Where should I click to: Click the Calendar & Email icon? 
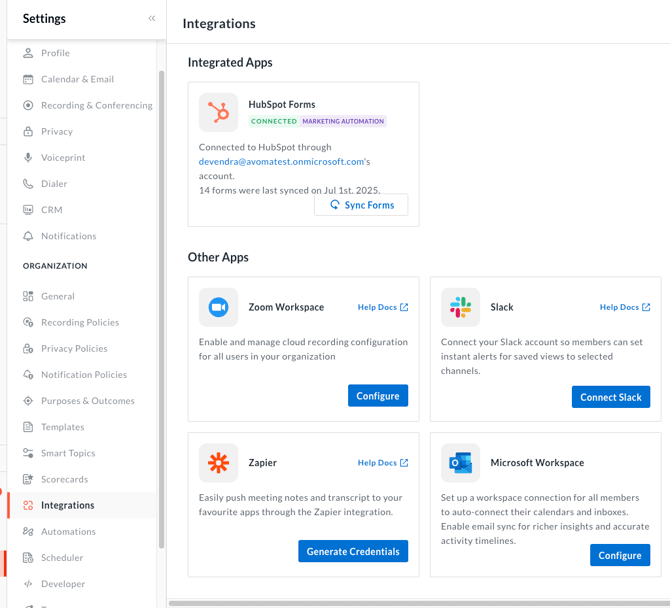point(28,79)
